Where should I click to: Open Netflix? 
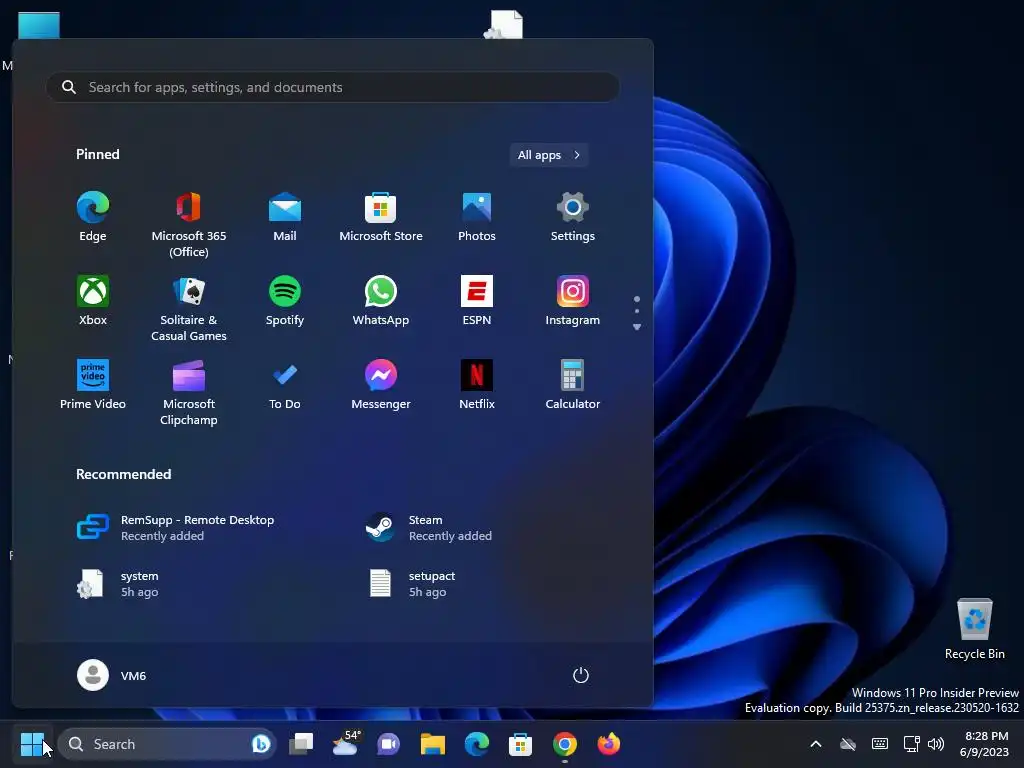pos(477,385)
